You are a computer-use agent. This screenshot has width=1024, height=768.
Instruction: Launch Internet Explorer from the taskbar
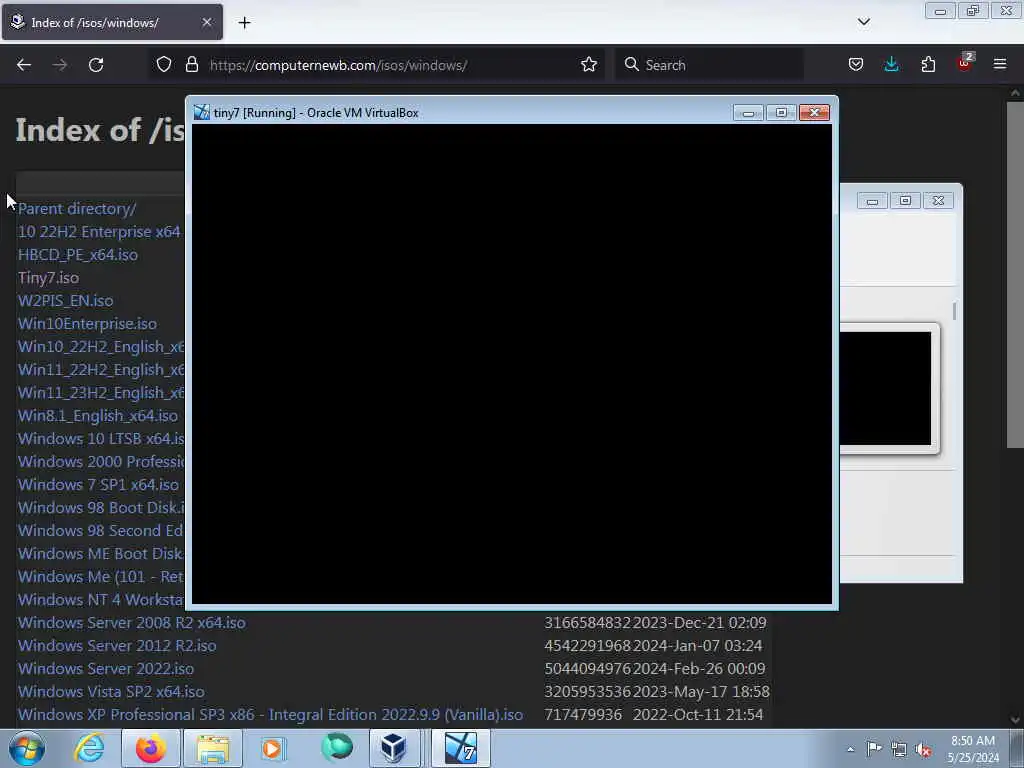pos(89,748)
